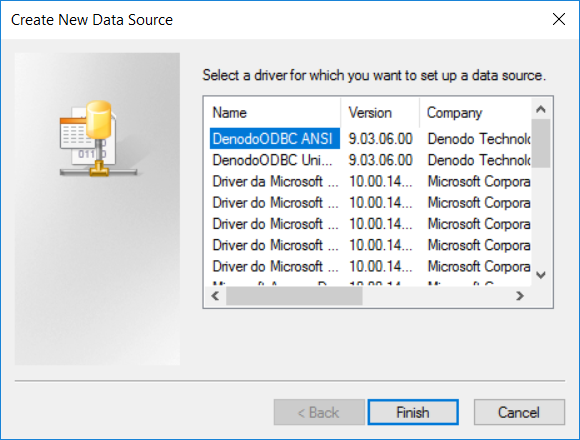Click Microsoft Corpora company of Driver da Microsoft
580x440 pixels.
pyautogui.click(x=479, y=182)
